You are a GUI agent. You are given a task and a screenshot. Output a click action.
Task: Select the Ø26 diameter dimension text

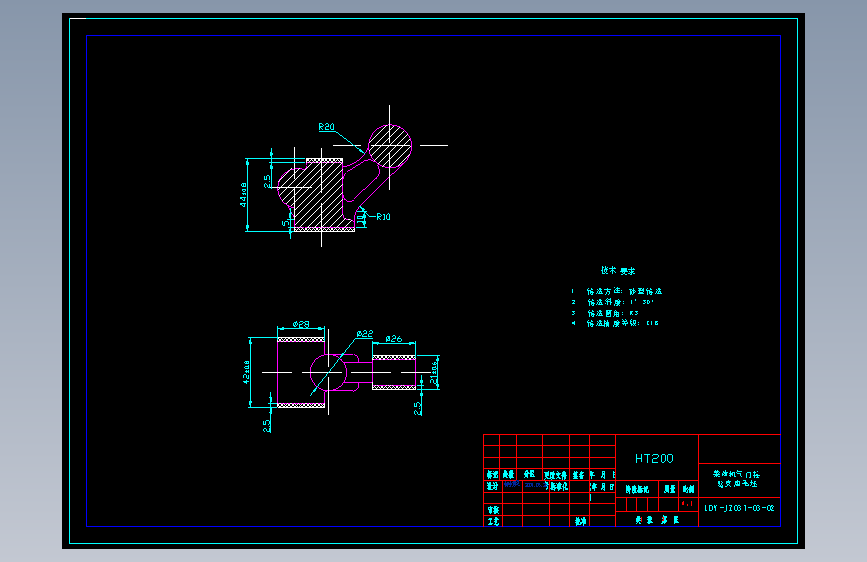394,339
